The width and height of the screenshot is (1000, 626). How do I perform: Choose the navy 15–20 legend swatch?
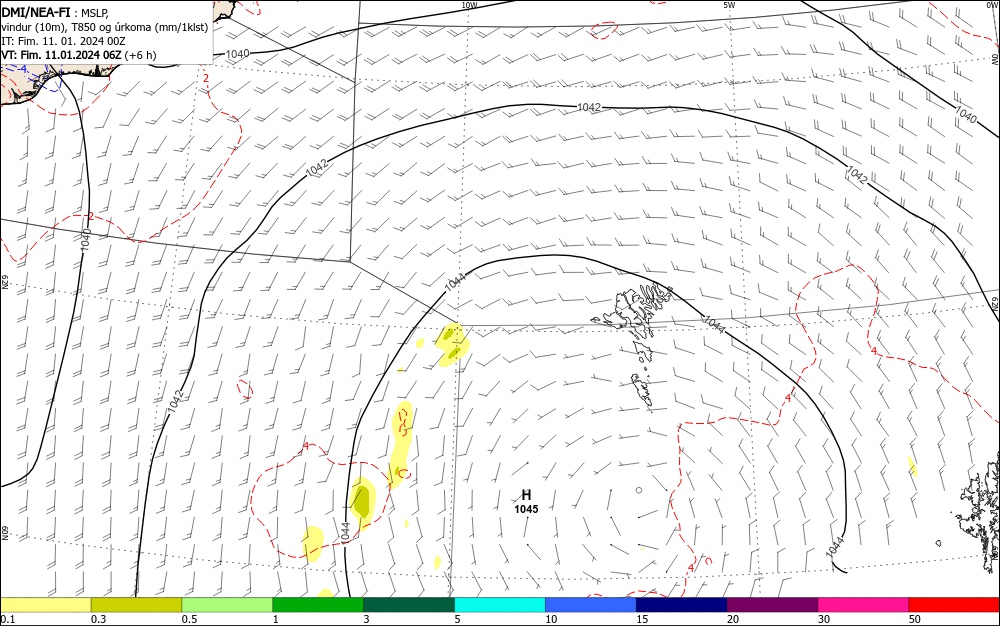click(682, 605)
